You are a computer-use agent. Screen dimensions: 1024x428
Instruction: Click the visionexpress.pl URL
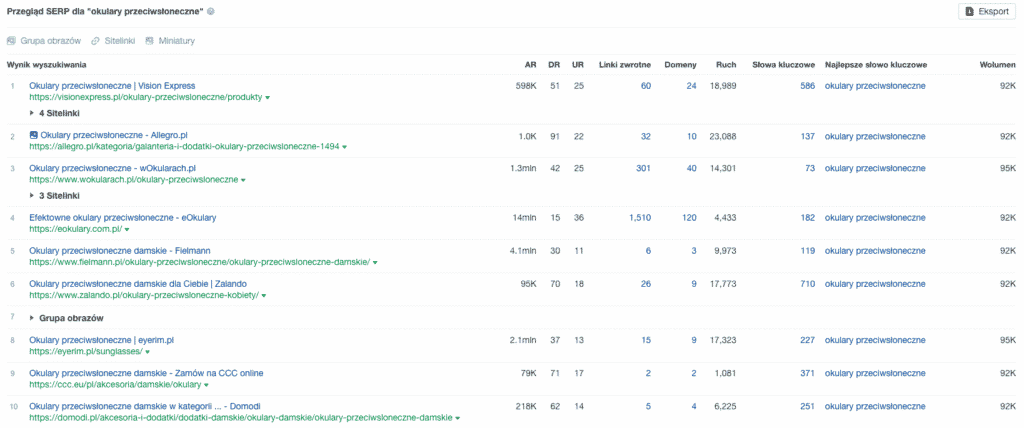click(x=146, y=97)
